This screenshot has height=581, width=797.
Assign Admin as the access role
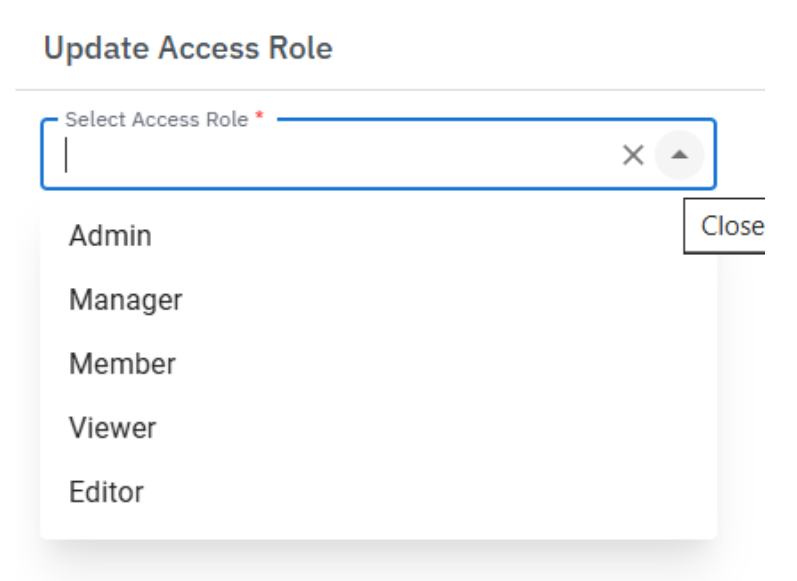(378, 236)
